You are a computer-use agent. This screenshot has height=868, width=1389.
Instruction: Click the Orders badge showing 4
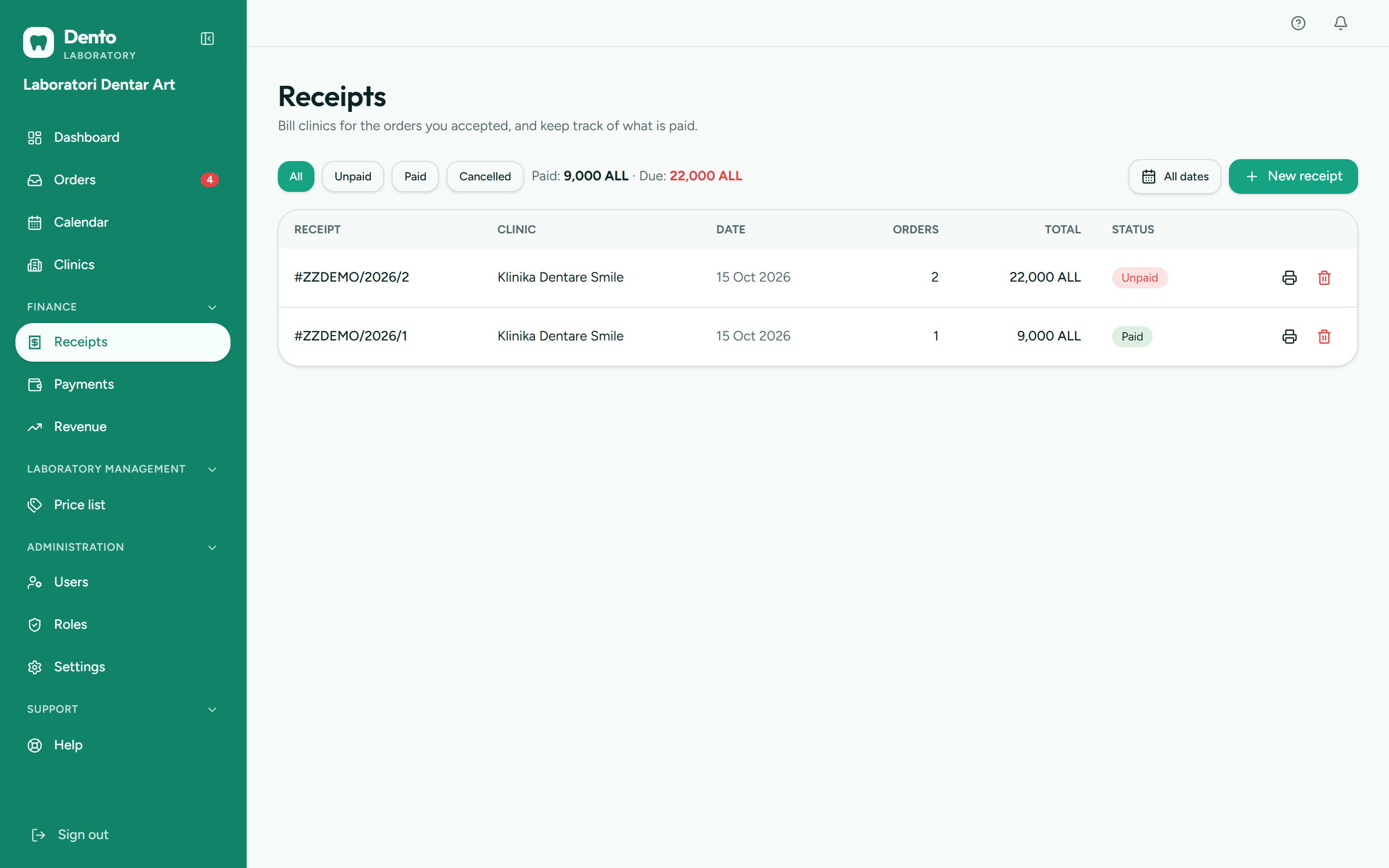(x=209, y=180)
